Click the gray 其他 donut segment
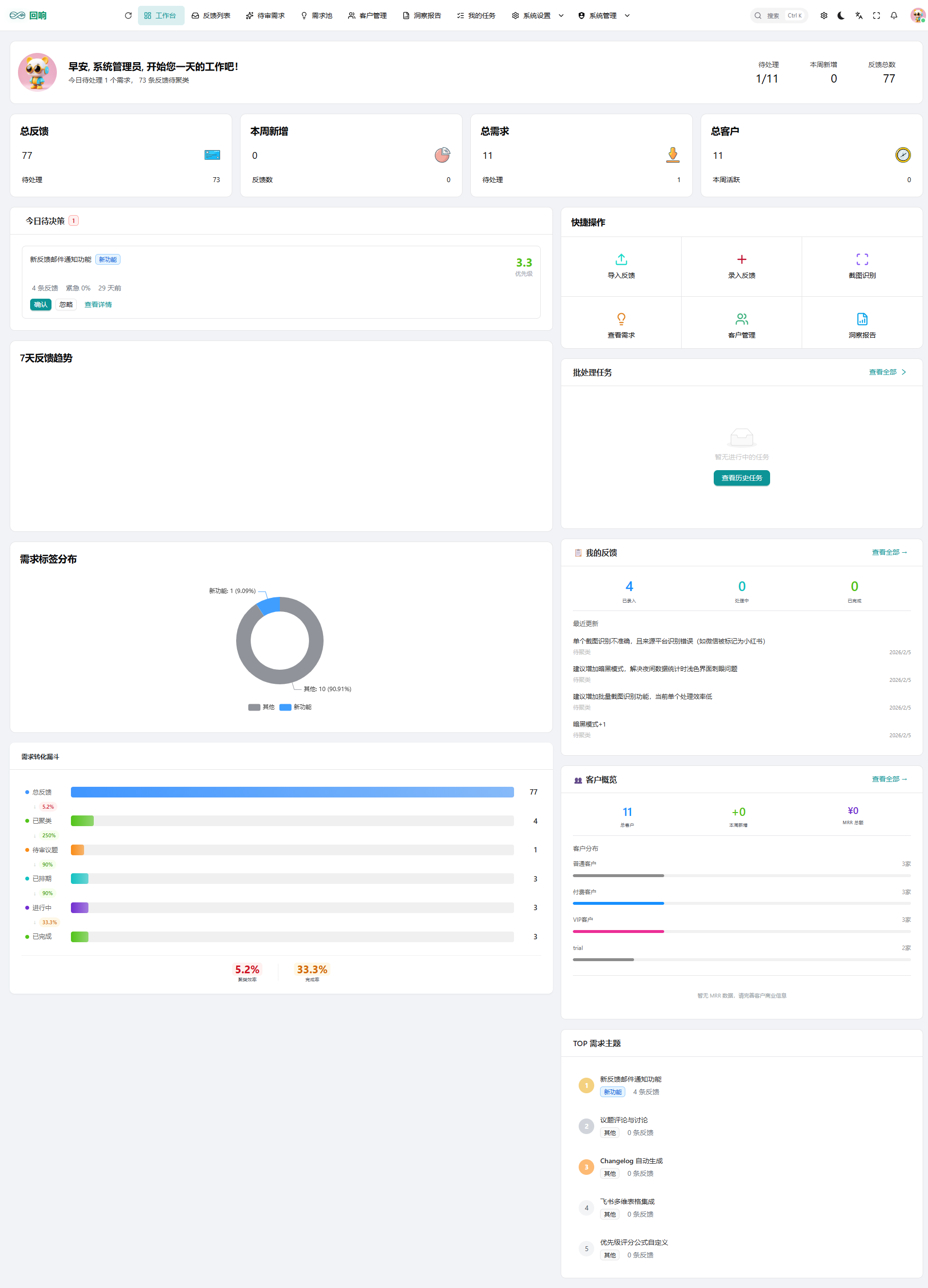928x1288 pixels. click(x=280, y=677)
